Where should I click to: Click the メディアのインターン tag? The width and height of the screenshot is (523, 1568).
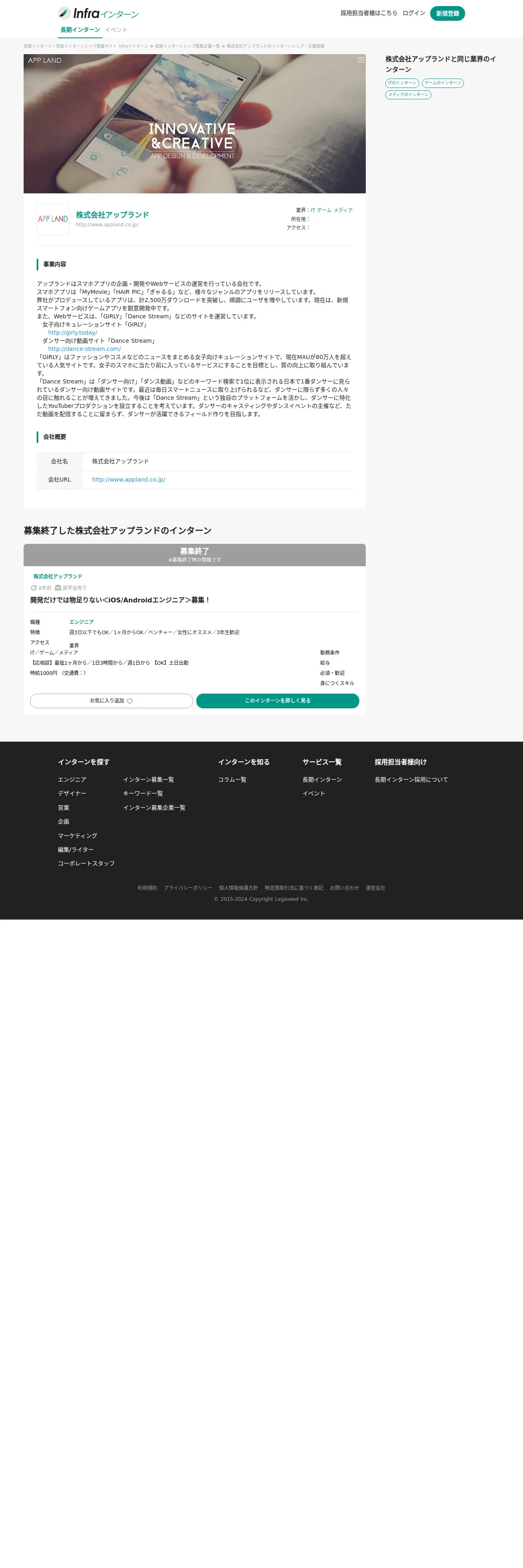pyautogui.click(x=408, y=94)
